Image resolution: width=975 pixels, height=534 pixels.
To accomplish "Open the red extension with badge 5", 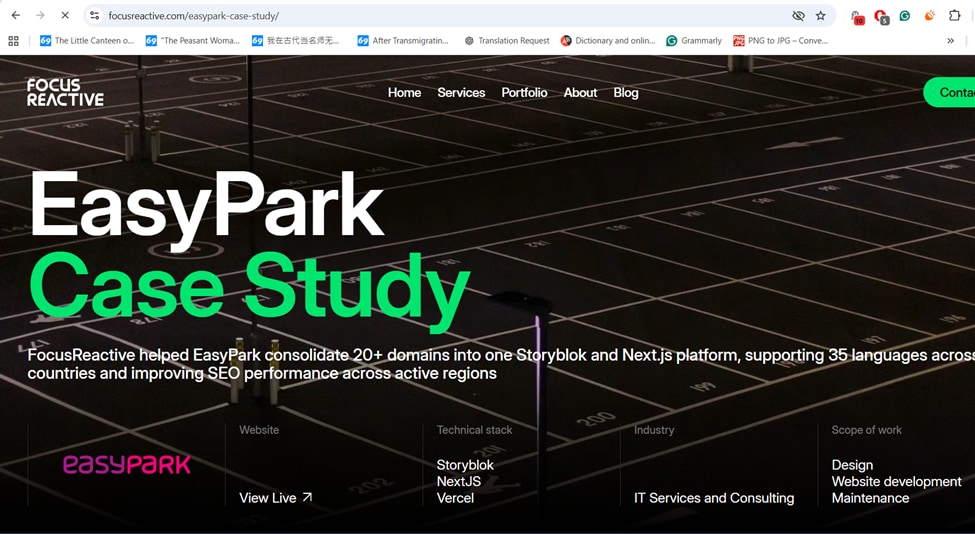I will (x=881, y=17).
